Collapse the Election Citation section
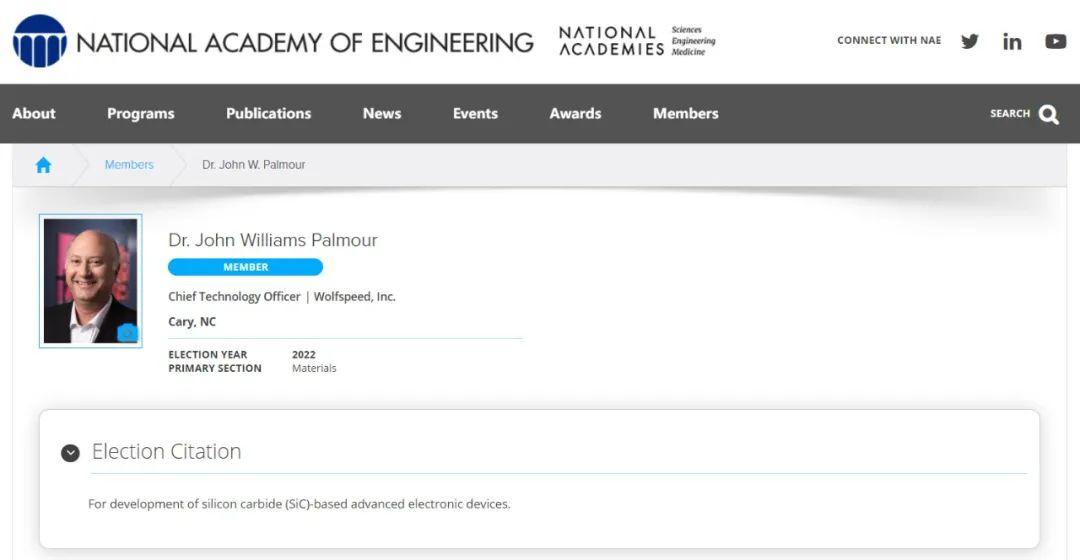This screenshot has height=560, width=1080. (70, 453)
